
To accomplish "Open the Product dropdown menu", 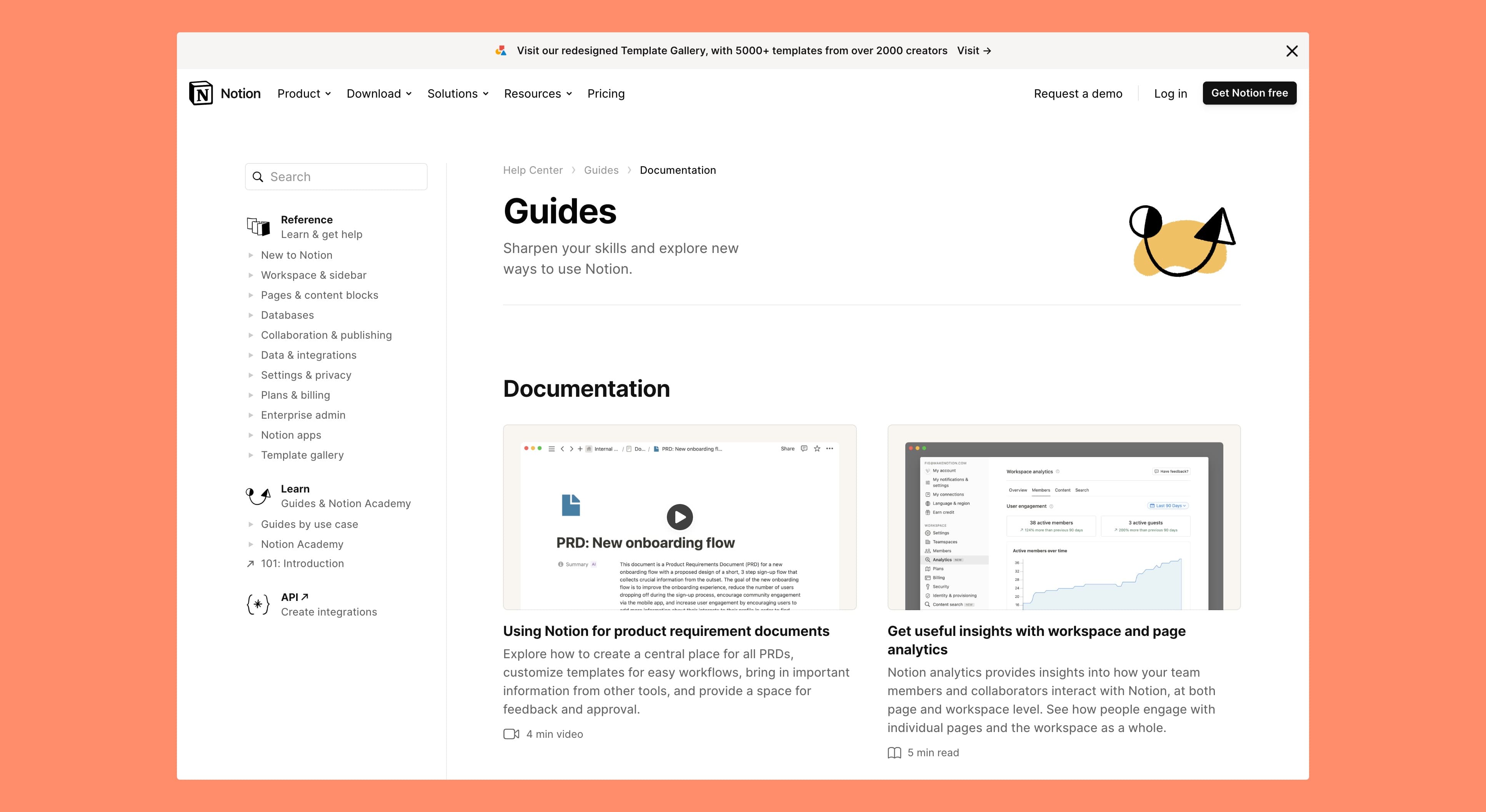I will point(304,93).
